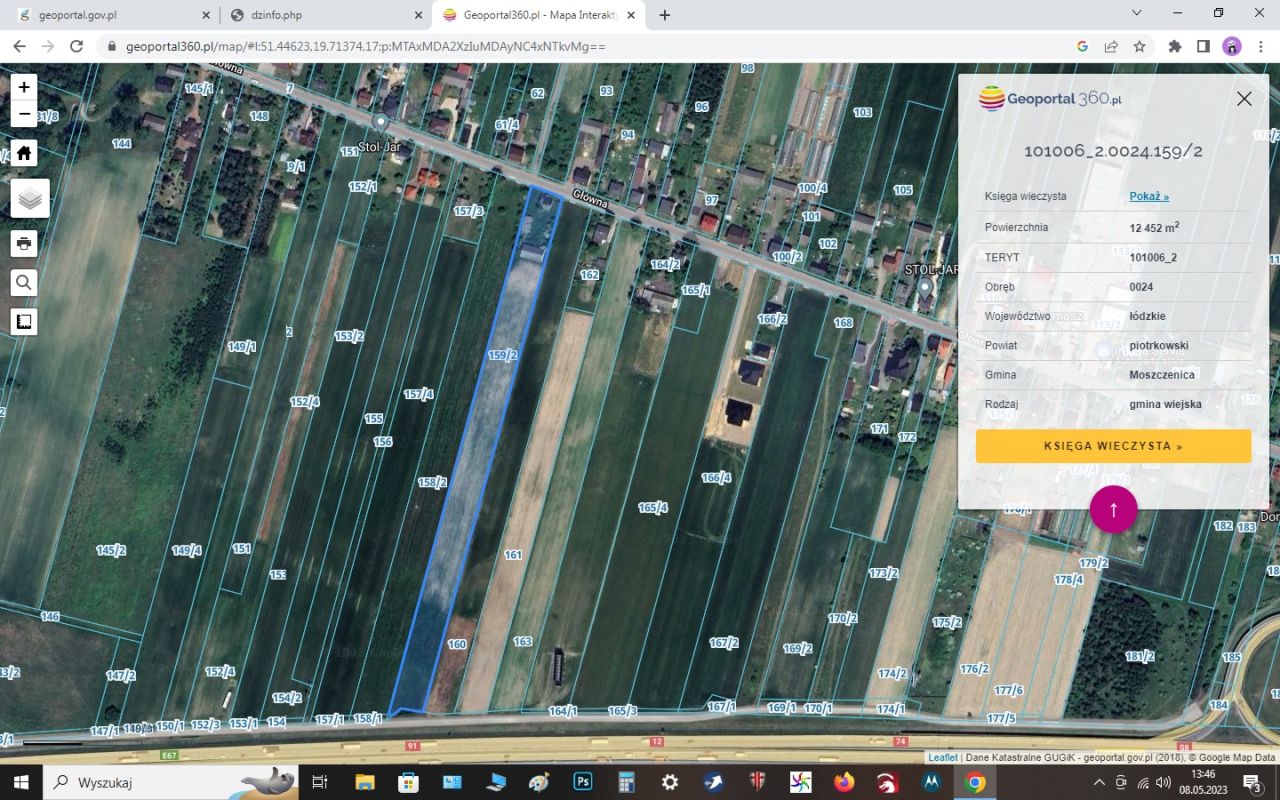The height and width of the screenshot is (800, 1280).
Task: Expand the tab search dropdown arrow
Action: [x=1137, y=13]
